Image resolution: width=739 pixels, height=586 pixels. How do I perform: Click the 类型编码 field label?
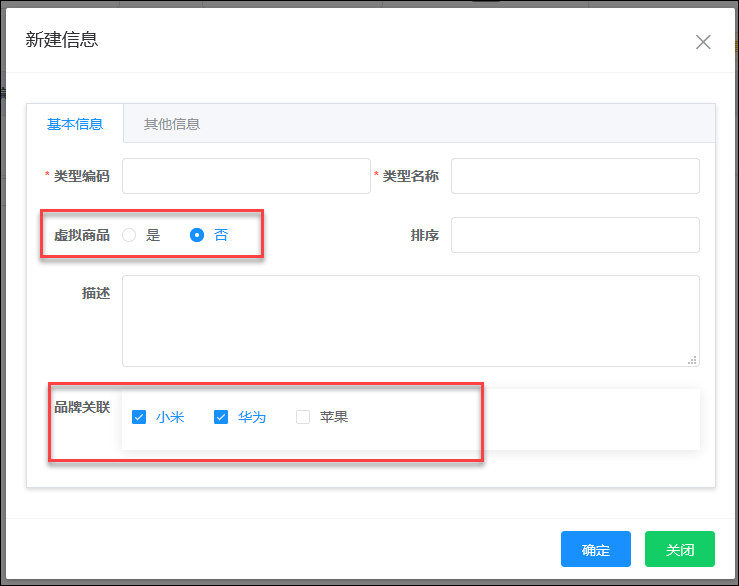[x=82, y=176]
